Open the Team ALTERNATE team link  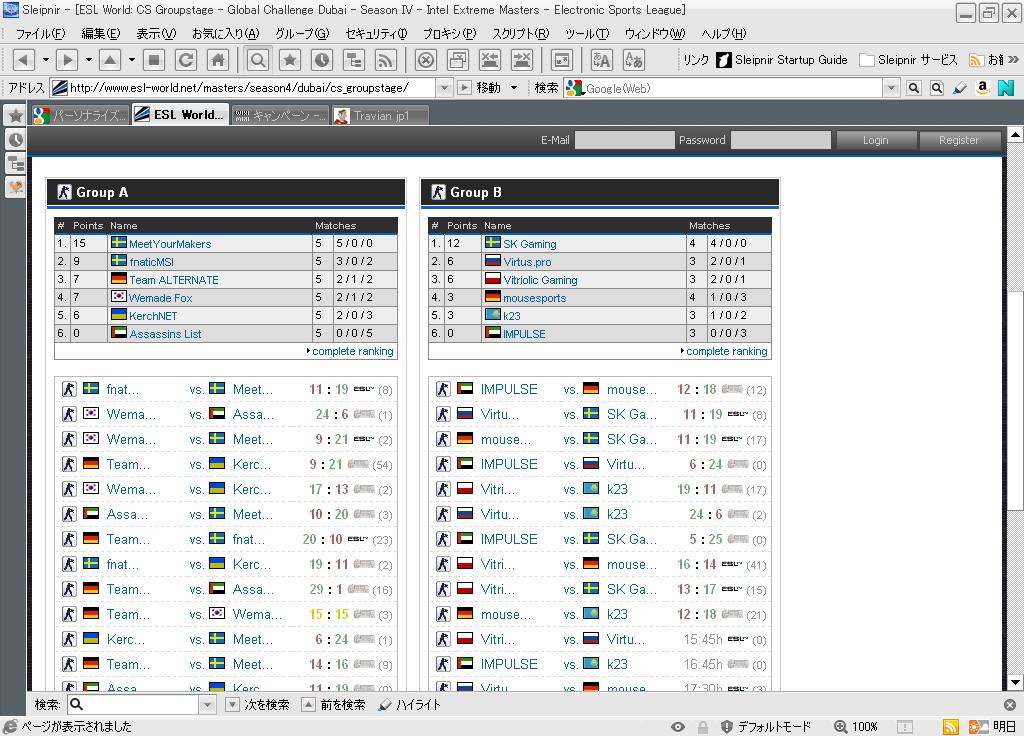click(x=174, y=280)
